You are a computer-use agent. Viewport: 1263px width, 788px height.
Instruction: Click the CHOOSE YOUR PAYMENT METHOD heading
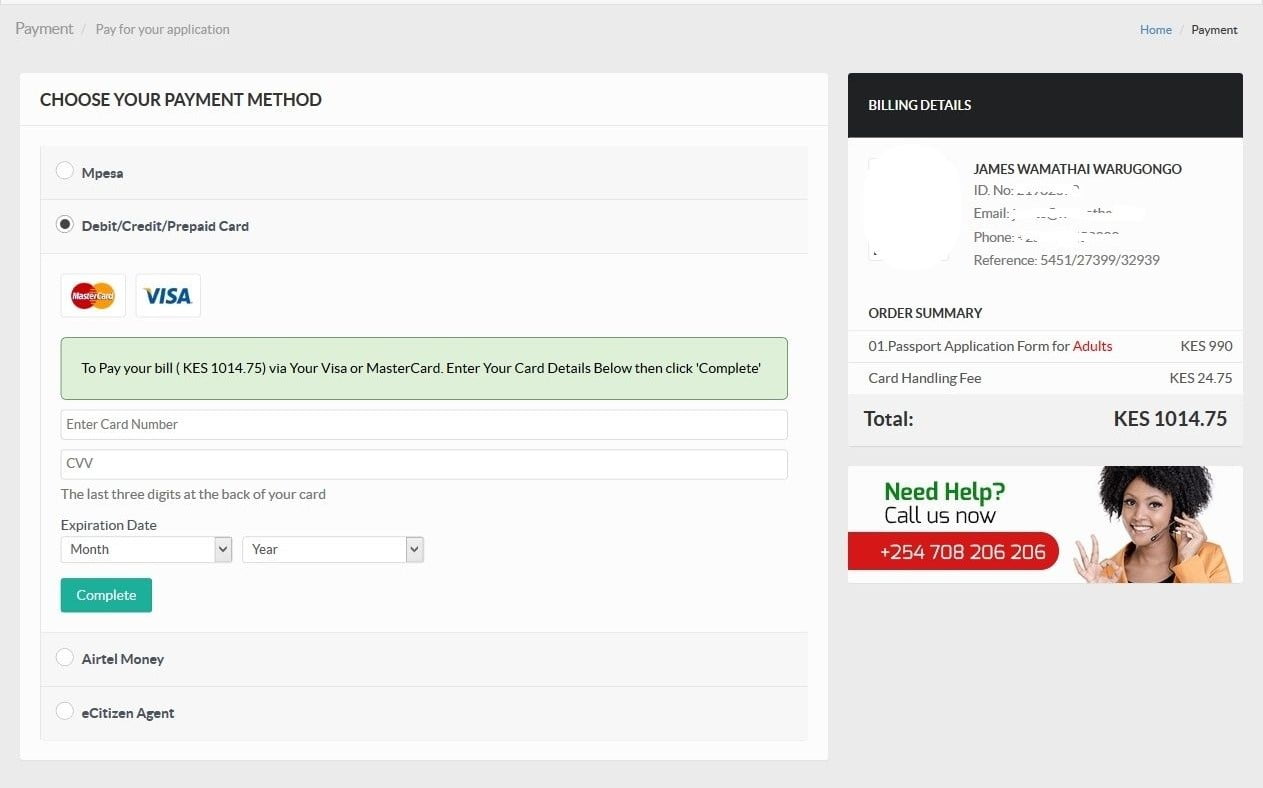181,100
